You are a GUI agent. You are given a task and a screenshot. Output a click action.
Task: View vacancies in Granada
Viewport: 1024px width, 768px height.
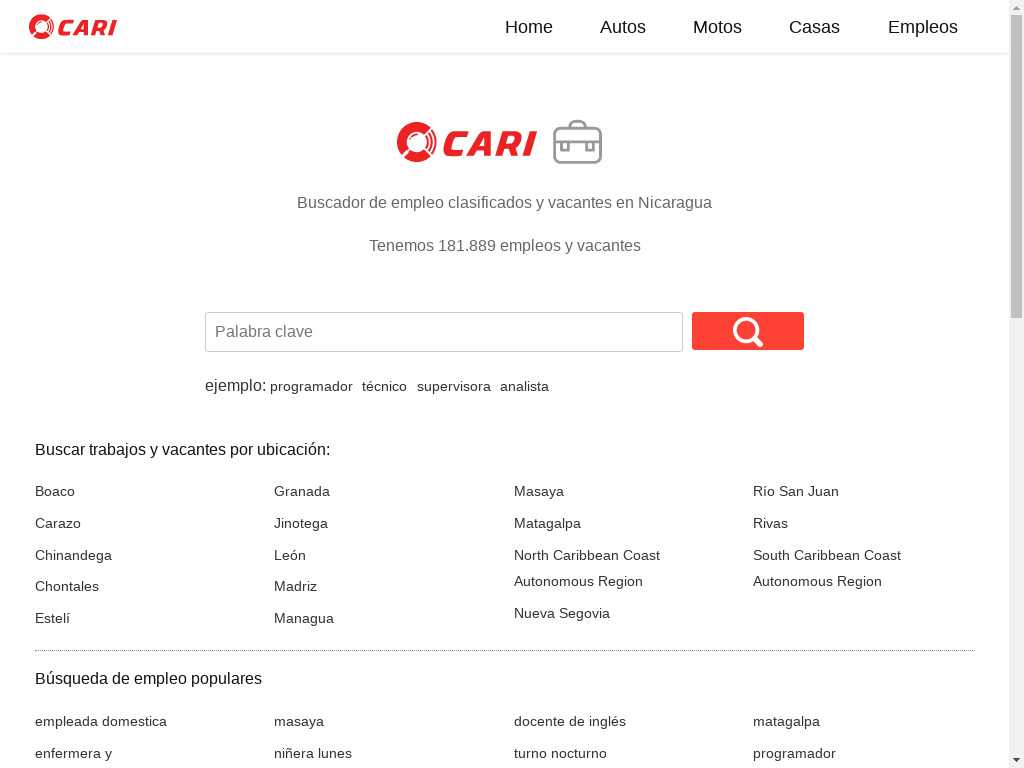pyautogui.click(x=302, y=491)
